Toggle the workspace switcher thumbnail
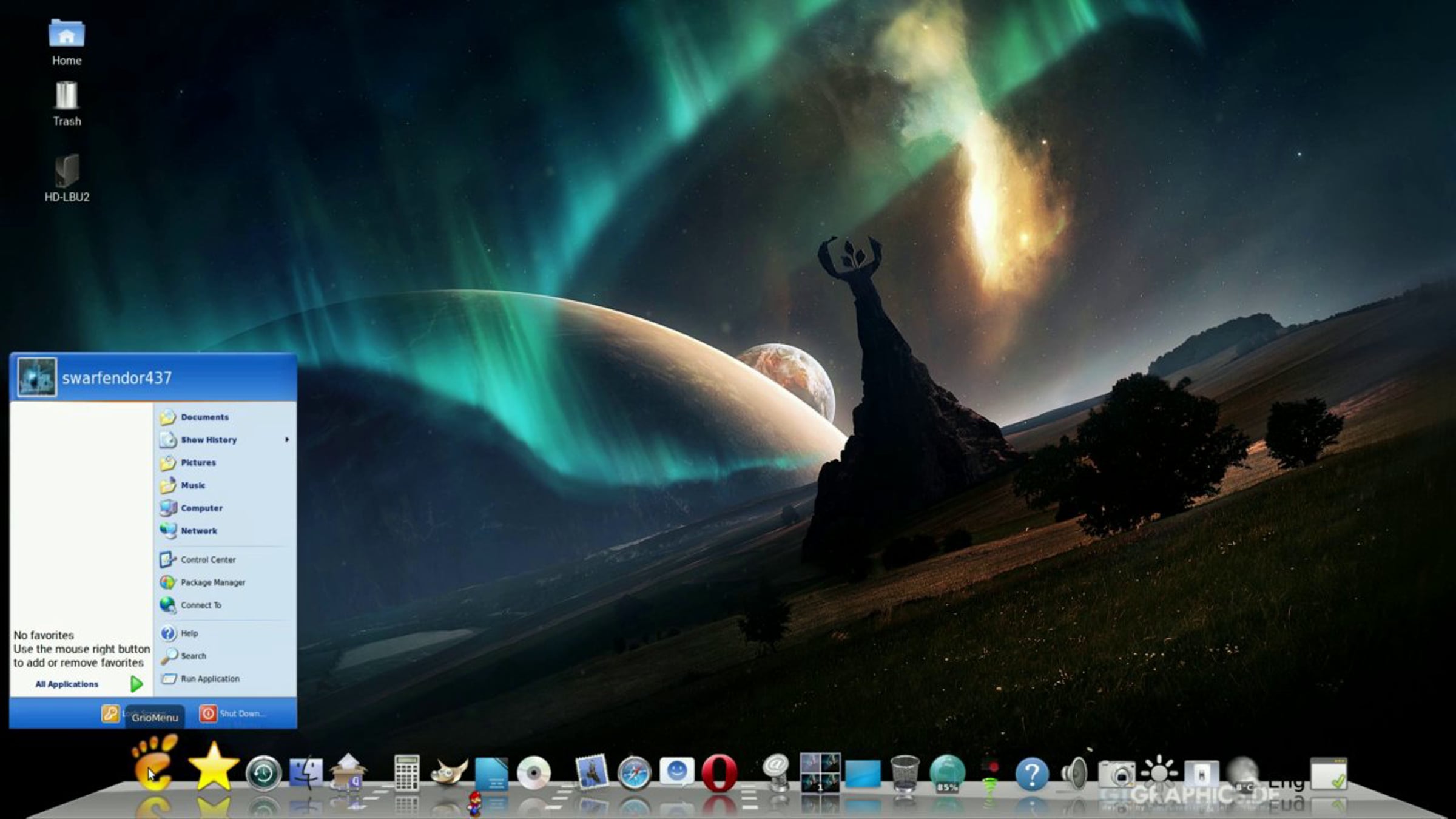 point(820,772)
